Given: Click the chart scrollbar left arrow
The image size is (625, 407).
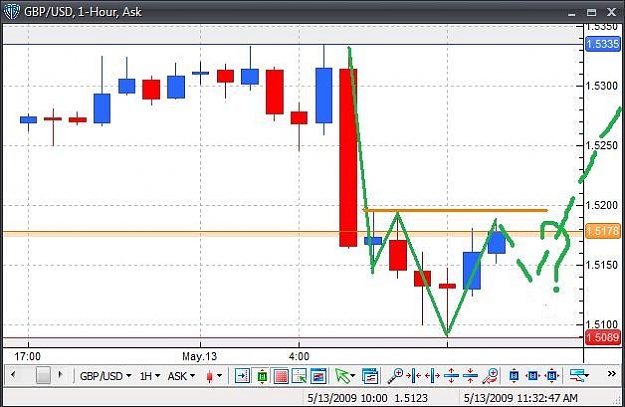Looking at the screenshot, I should [13, 375].
